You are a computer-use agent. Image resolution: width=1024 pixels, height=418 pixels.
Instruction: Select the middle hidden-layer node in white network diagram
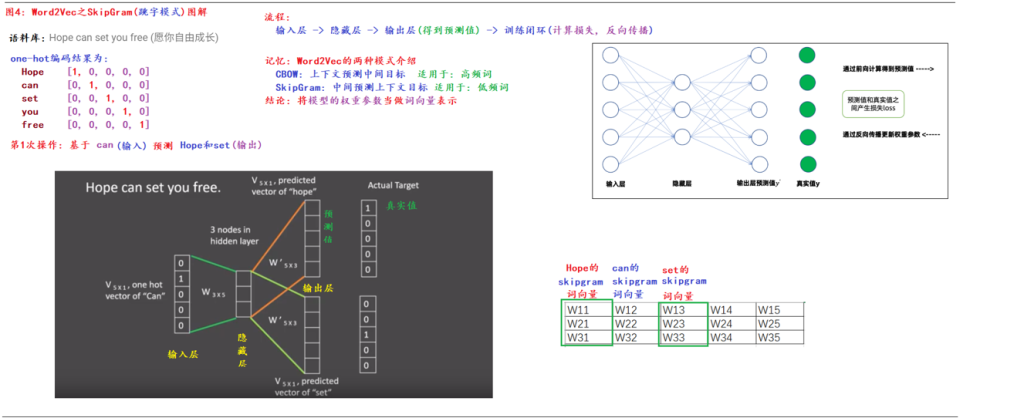pyautogui.click(x=682, y=110)
